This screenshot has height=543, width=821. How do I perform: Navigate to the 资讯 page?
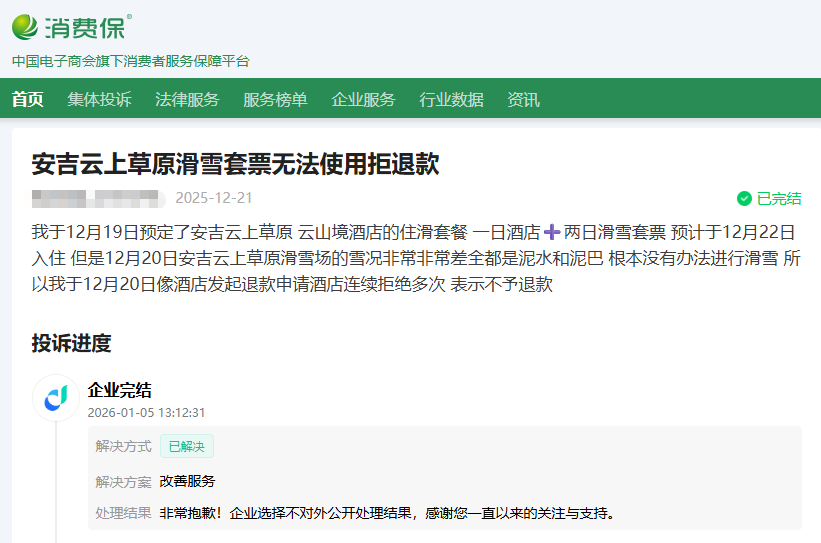(x=523, y=100)
